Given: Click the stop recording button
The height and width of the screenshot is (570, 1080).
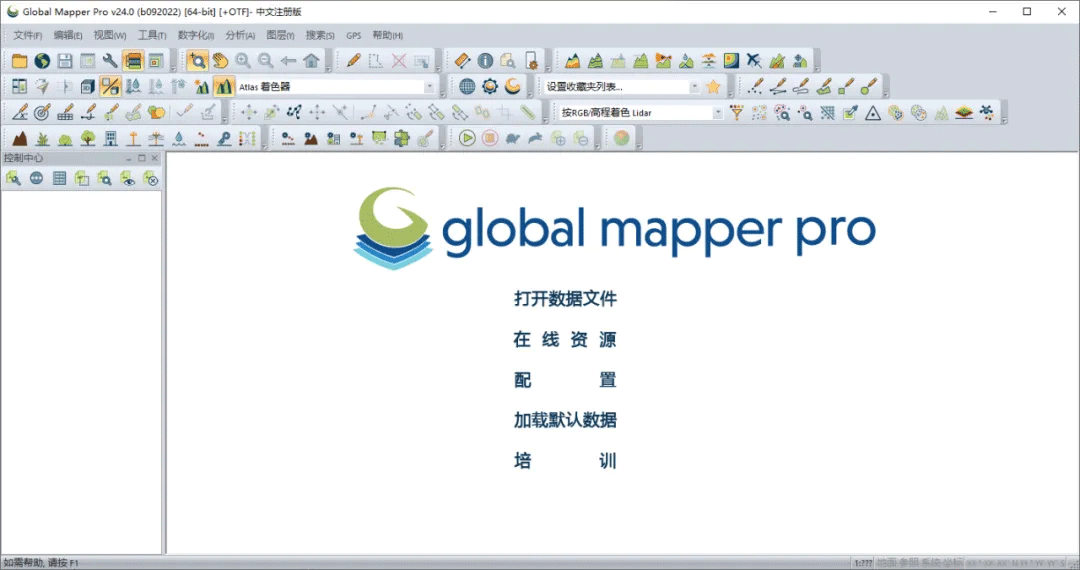Looking at the screenshot, I should point(490,138).
